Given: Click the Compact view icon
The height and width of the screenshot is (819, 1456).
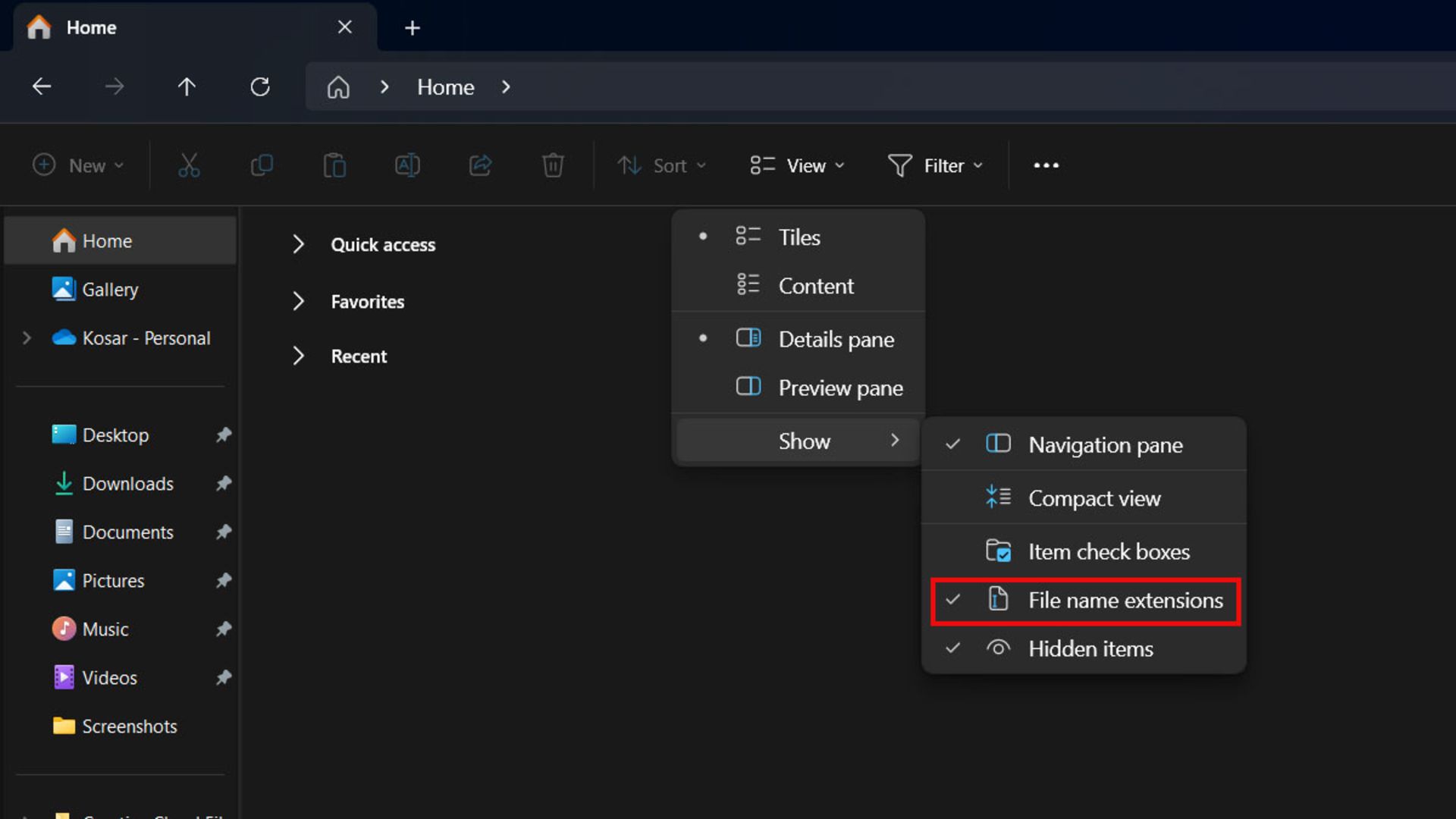Looking at the screenshot, I should (998, 497).
